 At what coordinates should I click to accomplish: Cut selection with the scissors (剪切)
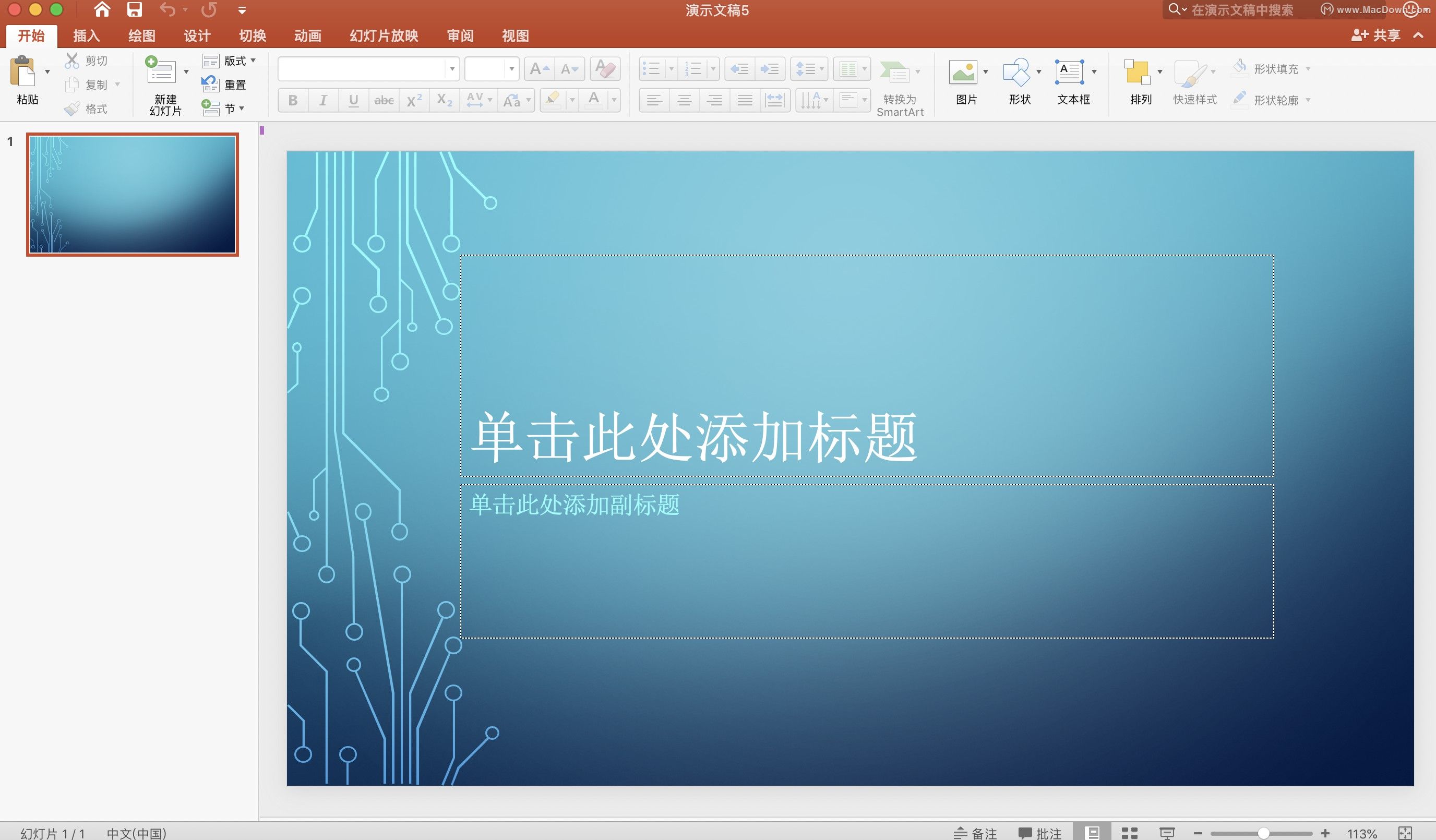[x=86, y=61]
